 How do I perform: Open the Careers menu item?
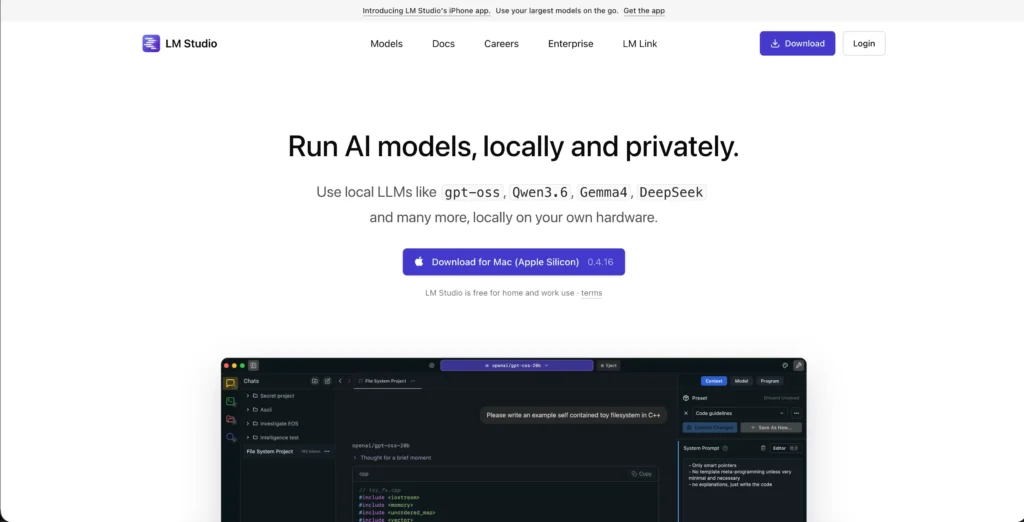click(501, 44)
